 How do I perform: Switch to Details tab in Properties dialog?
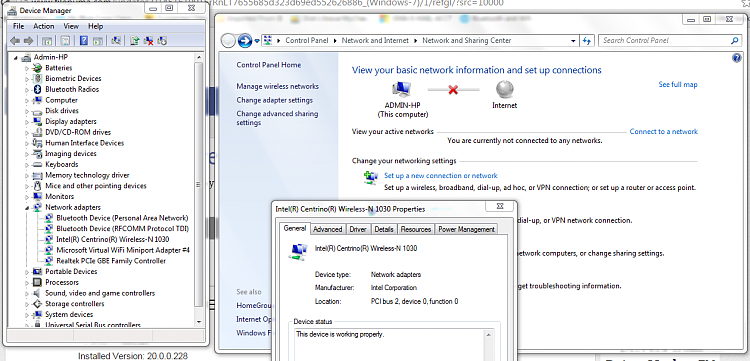tap(384, 230)
